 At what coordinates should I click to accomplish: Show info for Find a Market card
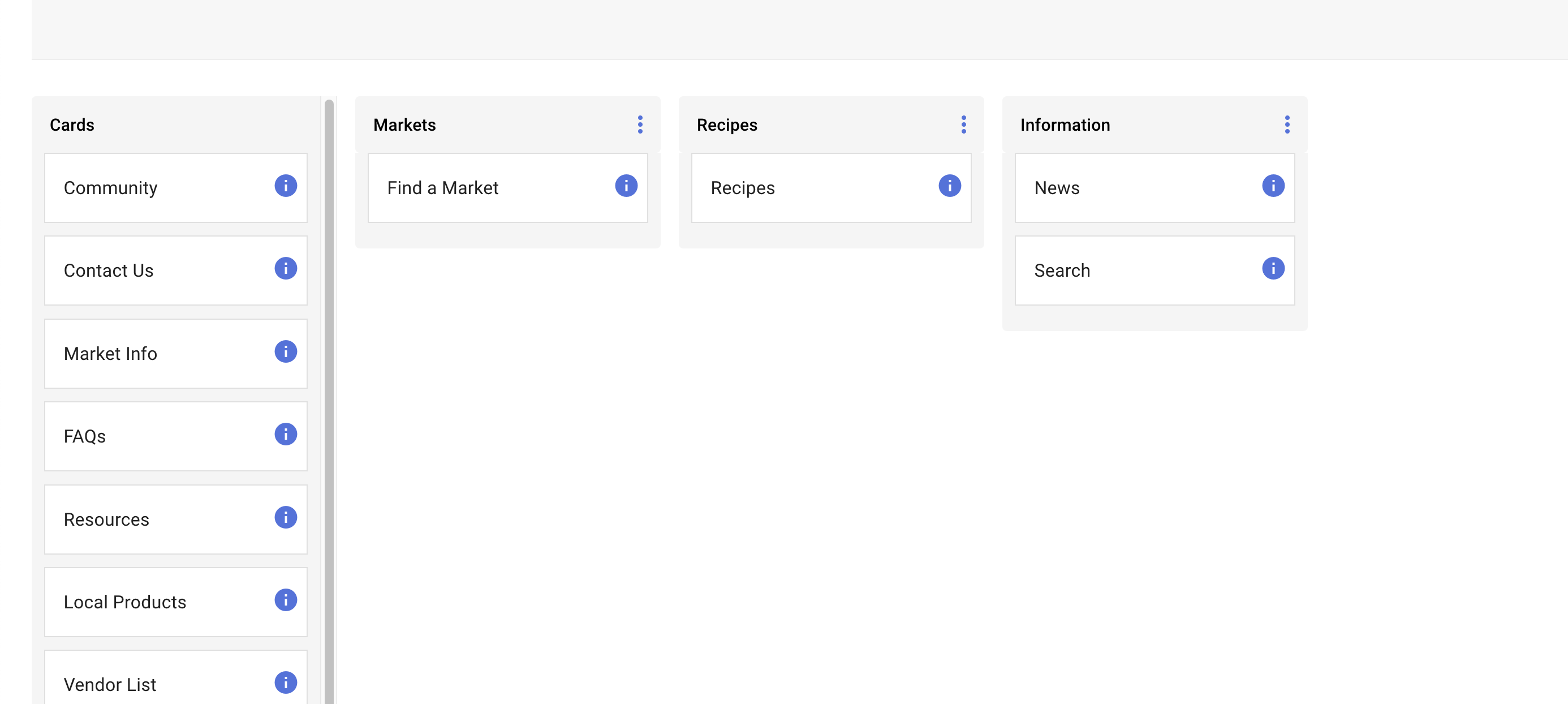626,186
